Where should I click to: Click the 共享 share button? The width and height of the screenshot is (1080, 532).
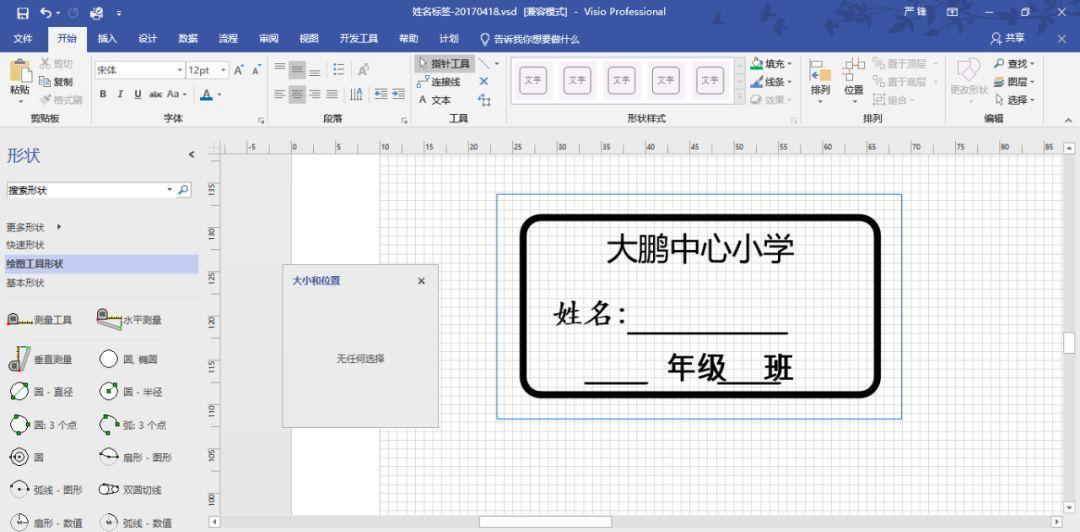(x=1007, y=38)
